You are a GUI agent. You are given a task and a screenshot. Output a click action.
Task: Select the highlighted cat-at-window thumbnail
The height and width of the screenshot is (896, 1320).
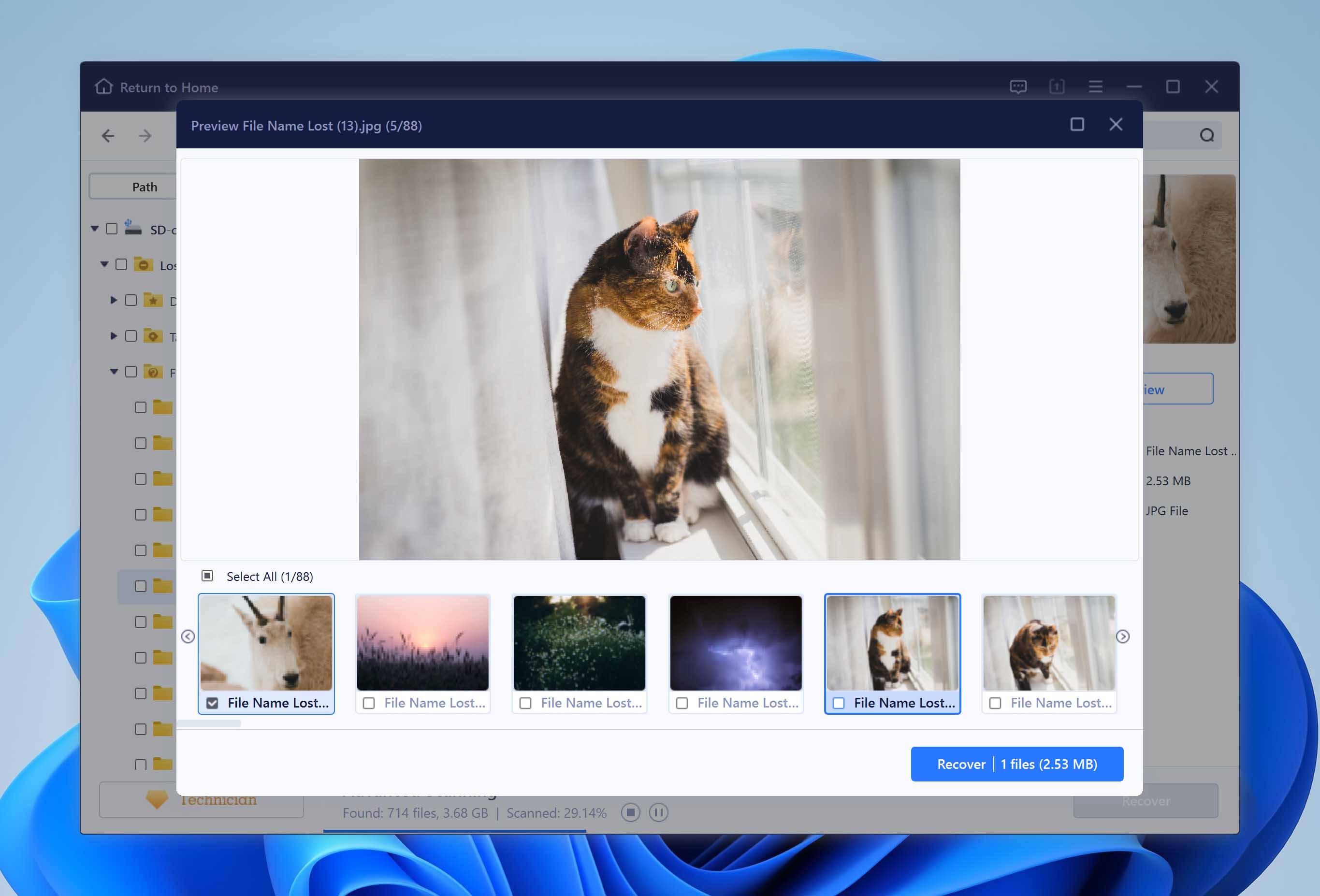(892, 643)
